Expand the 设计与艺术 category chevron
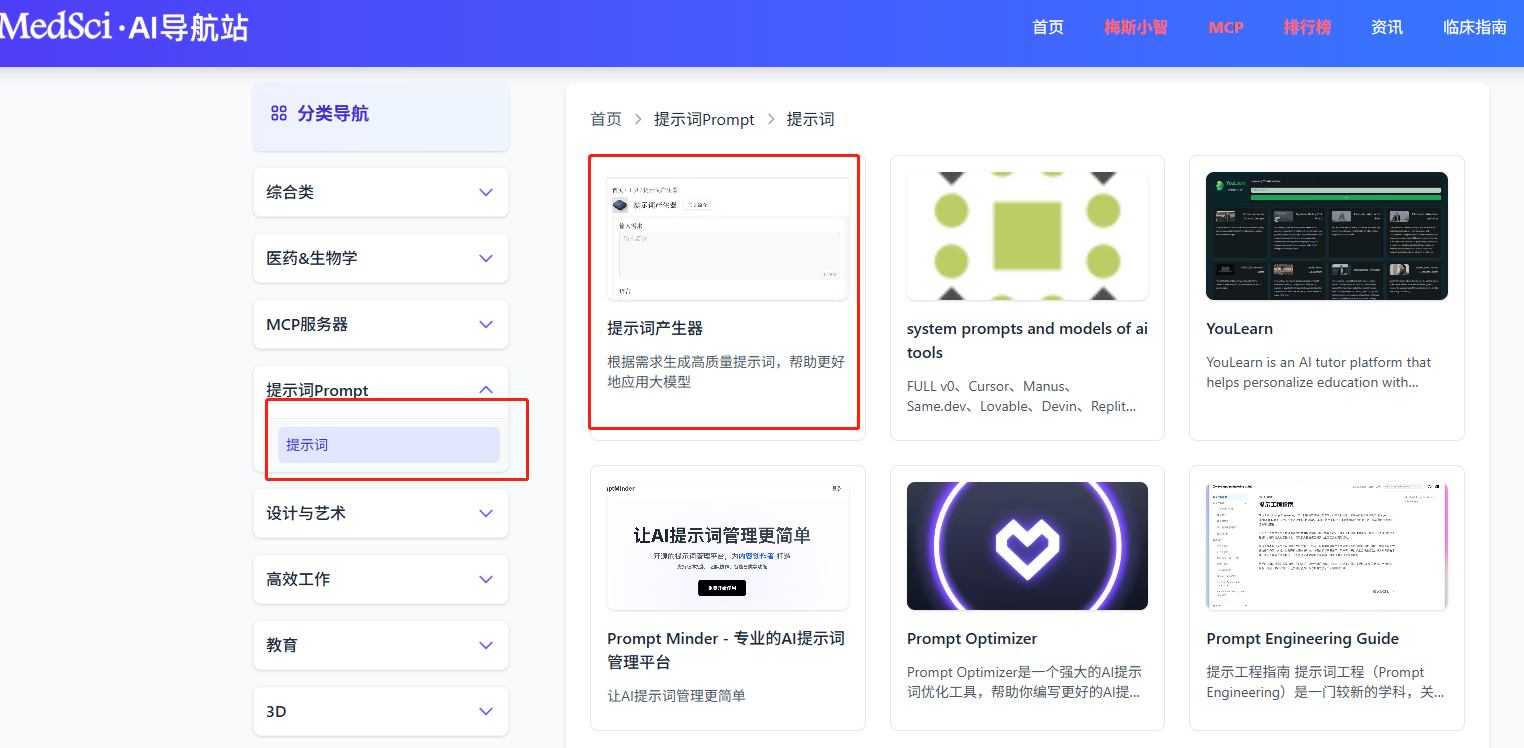Viewport: 1524px width, 748px height. (x=486, y=513)
